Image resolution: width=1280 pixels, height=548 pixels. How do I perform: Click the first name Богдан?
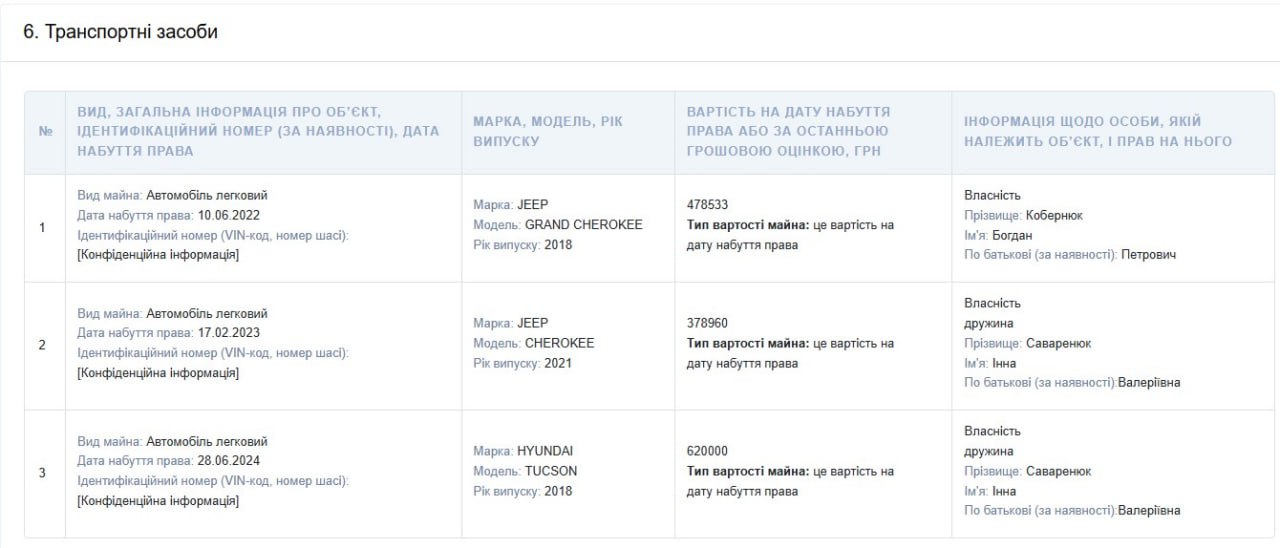[x=1014, y=235]
